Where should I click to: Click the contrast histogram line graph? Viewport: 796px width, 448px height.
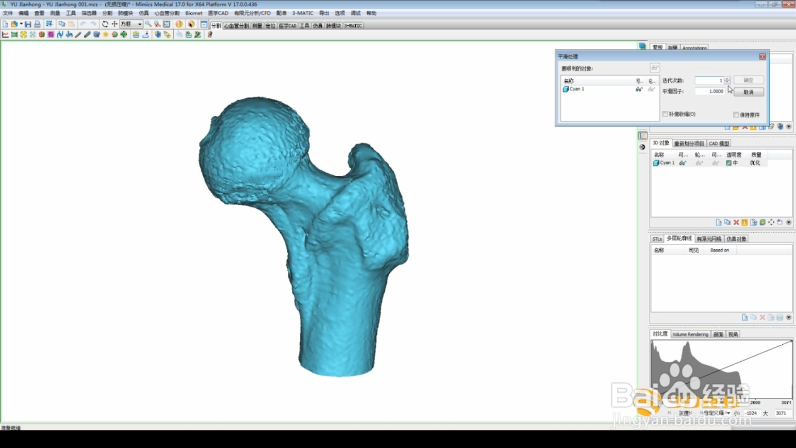(x=721, y=370)
